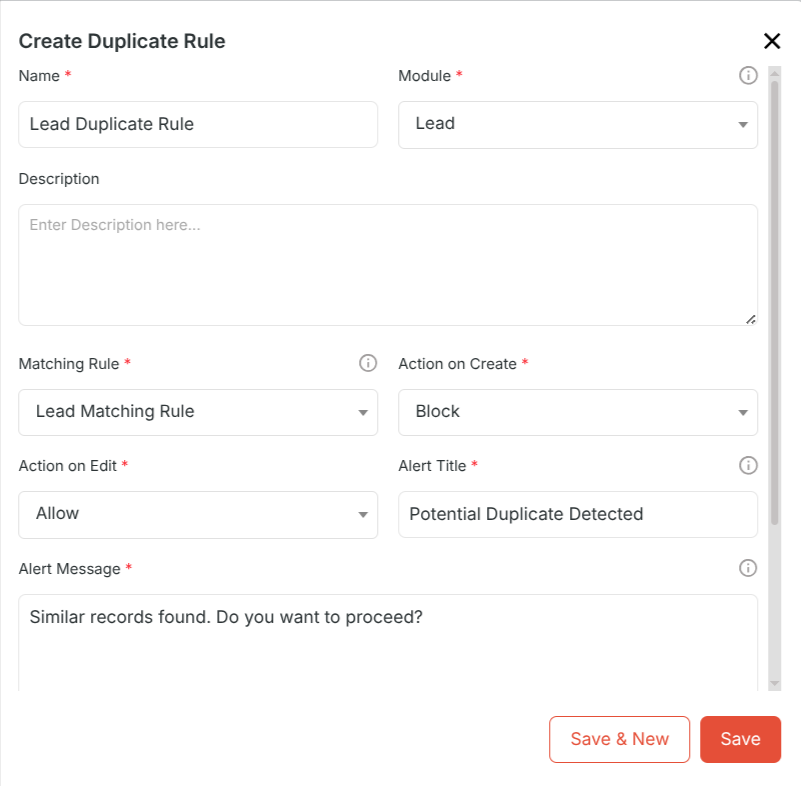Click the Save & New button
801x786 pixels.
tap(619, 739)
